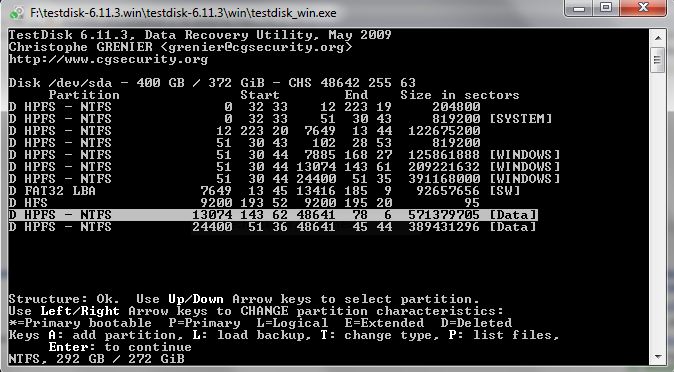Click the 'End' column header

tap(356, 95)
